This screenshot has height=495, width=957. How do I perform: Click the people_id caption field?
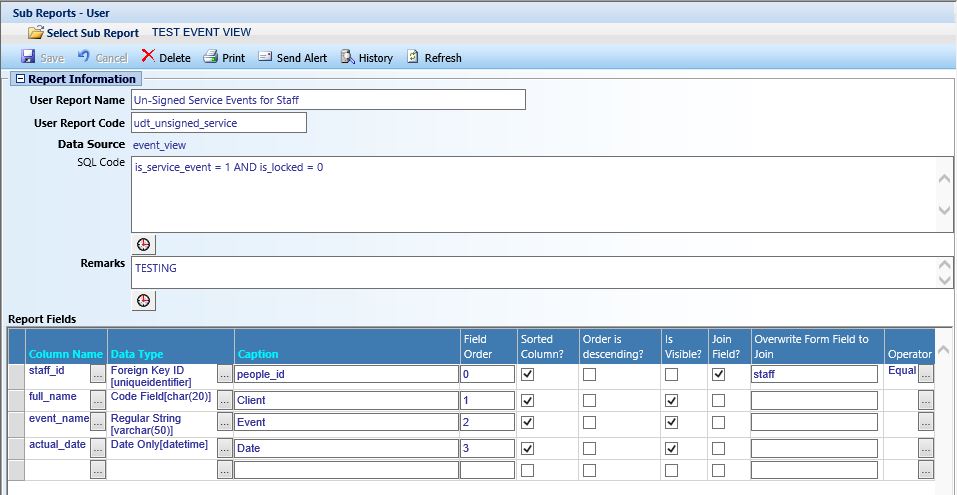(x=346, y=374)
